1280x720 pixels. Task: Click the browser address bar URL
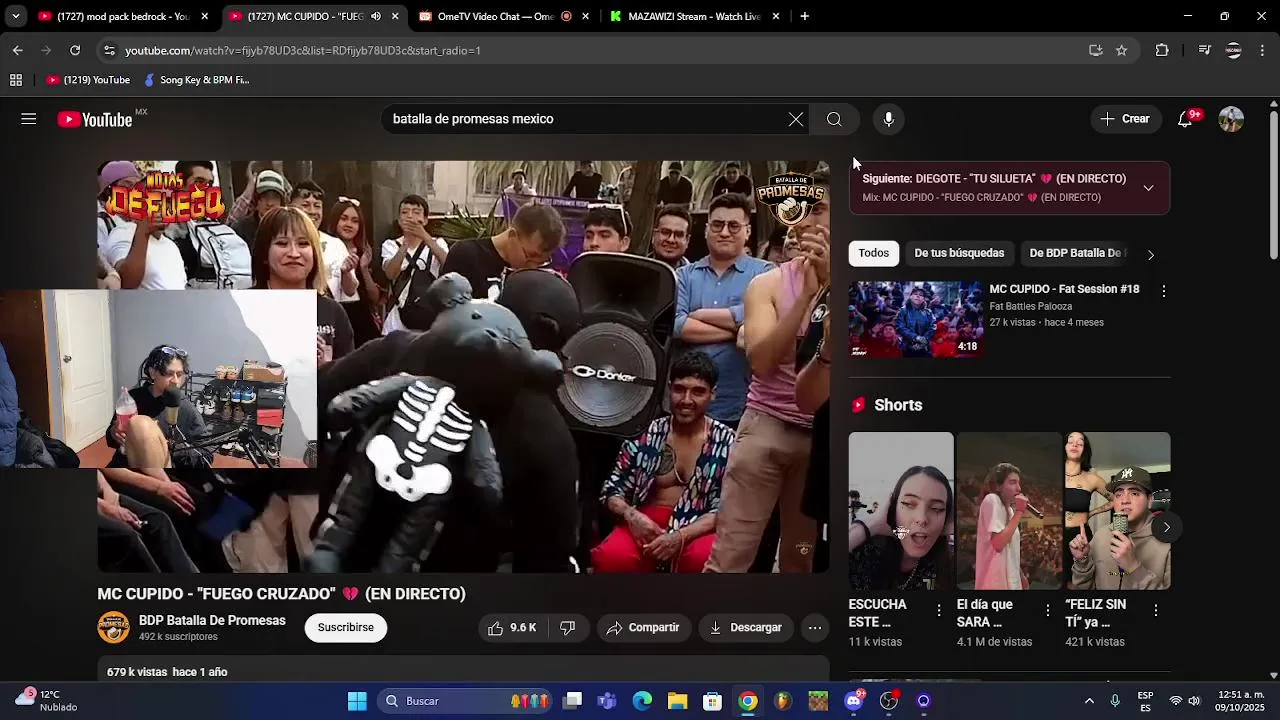(x=303, y=50)
